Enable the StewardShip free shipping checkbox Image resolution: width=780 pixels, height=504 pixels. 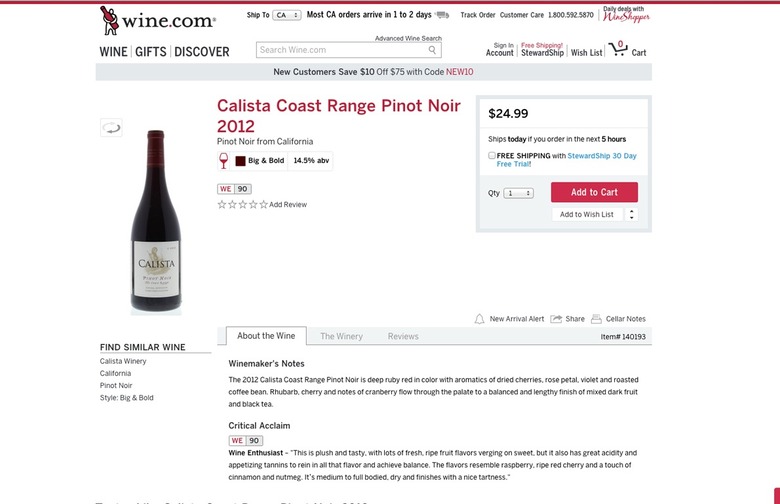[492, 156]
